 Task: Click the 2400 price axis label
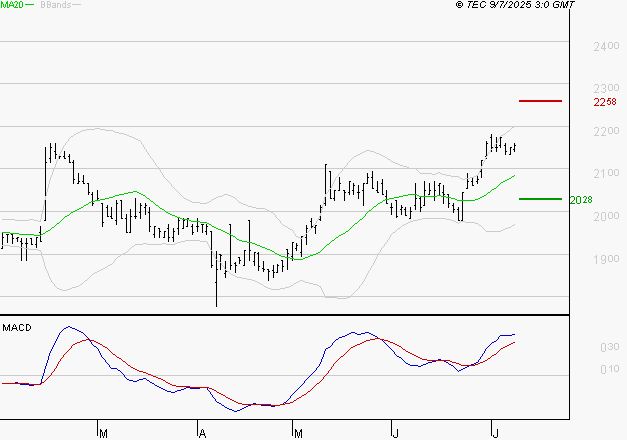click(604, 47)
